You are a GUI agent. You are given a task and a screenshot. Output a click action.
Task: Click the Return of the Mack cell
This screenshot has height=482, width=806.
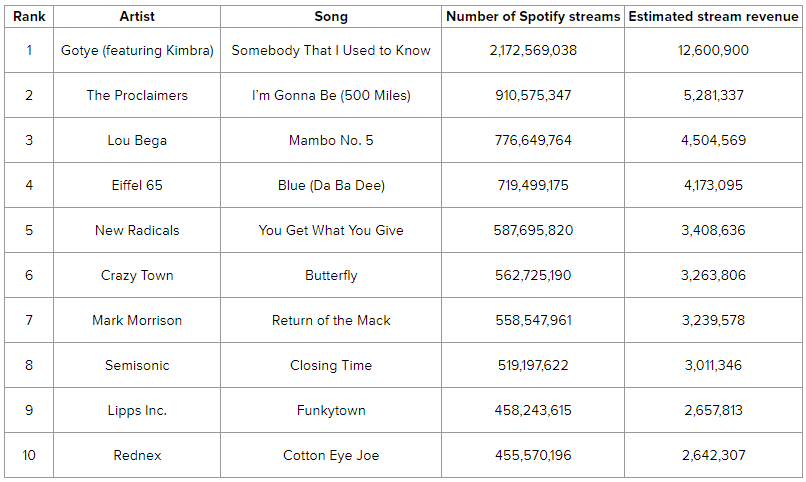coord(331,320)
